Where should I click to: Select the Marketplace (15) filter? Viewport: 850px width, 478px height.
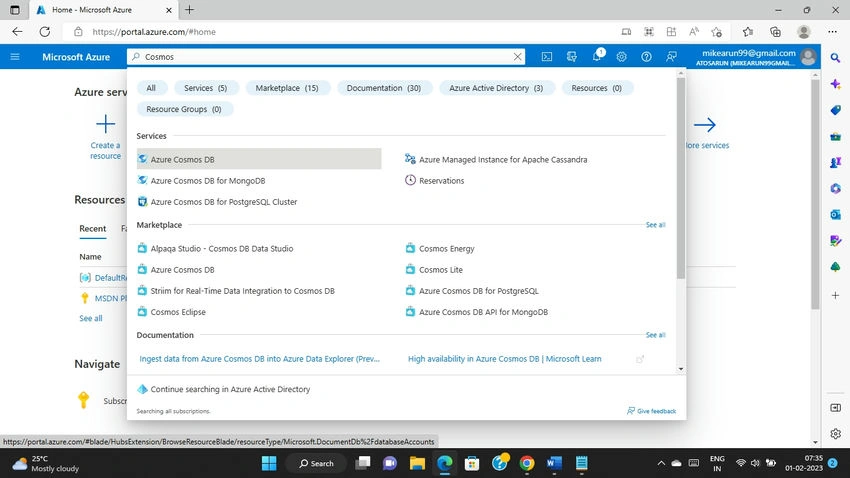point(287,88)
